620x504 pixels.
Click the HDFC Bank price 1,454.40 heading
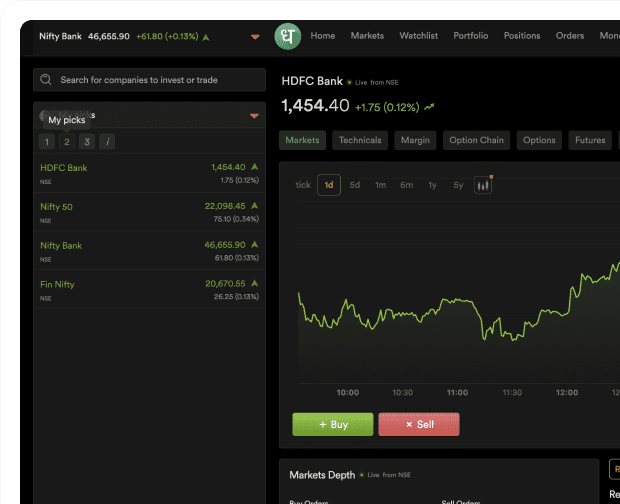point(315,106)
